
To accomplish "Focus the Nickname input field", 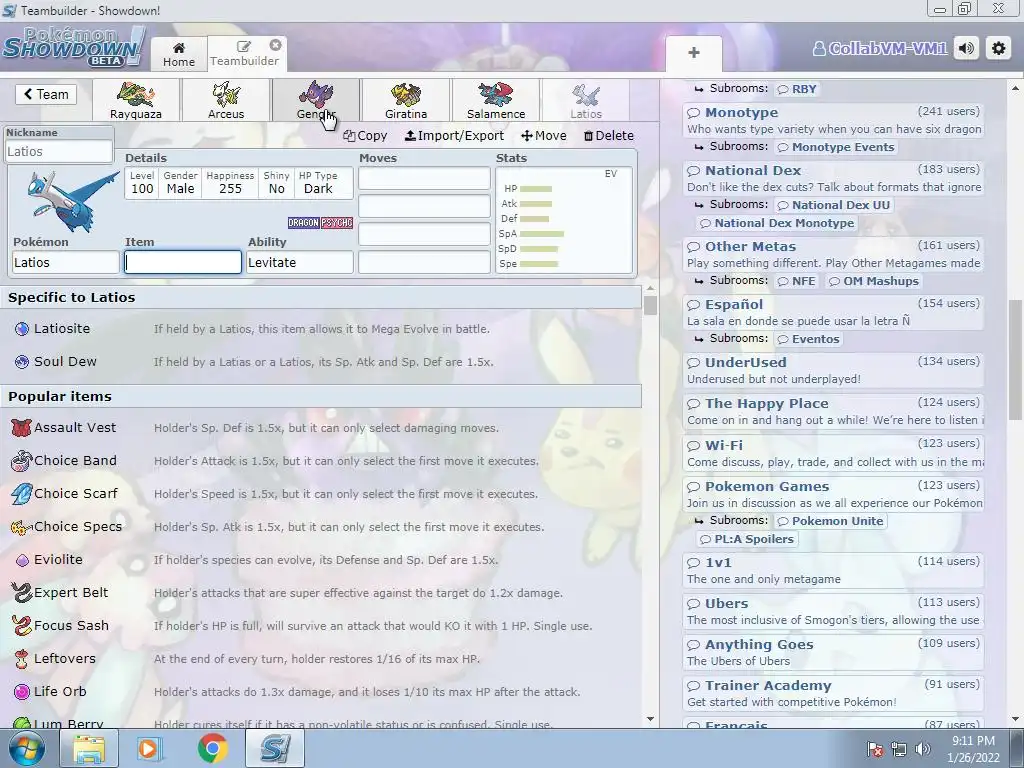I will pyautogui.click(x=59, y=152).
